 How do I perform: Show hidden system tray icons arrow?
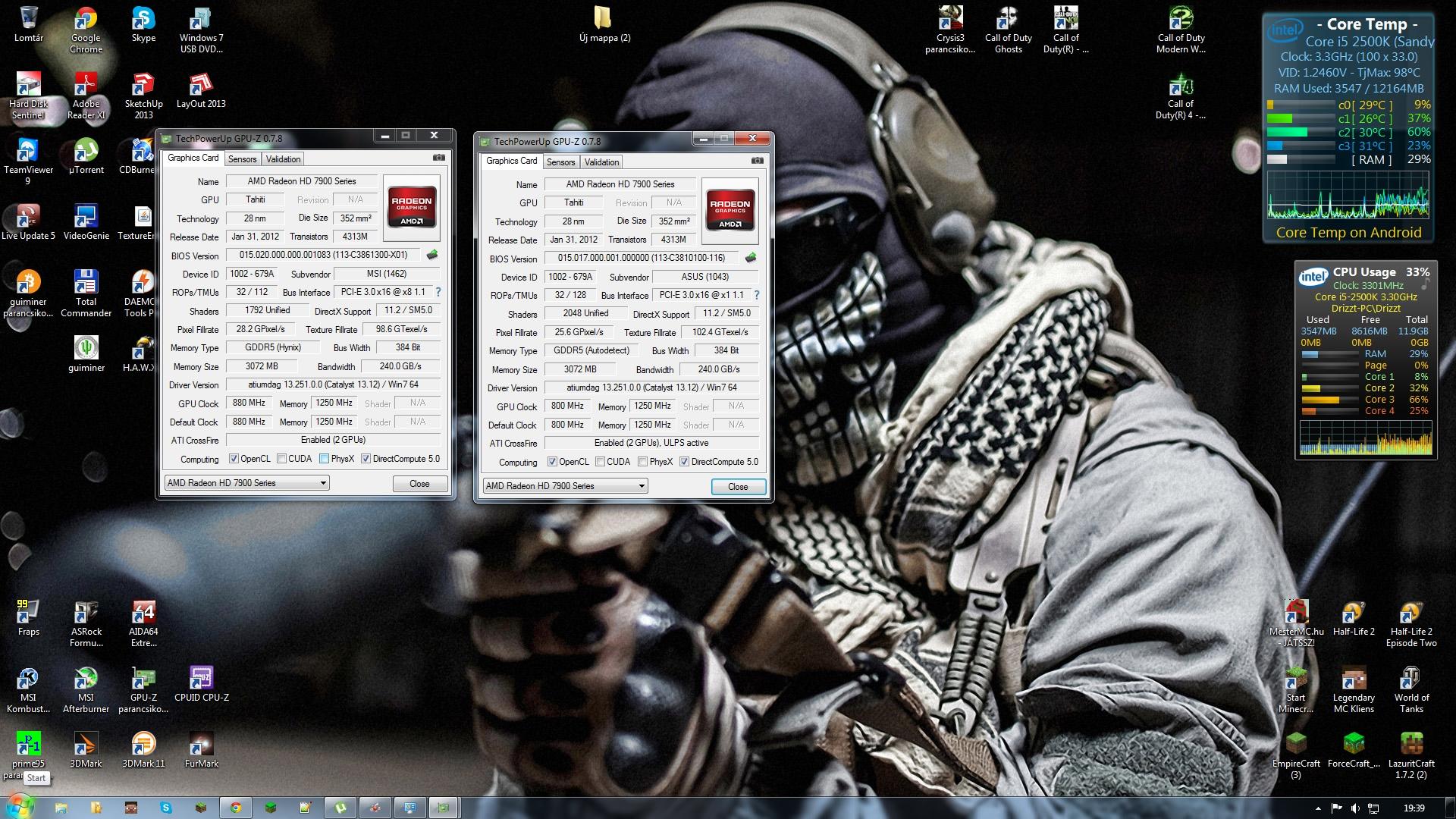(1318, 808)
